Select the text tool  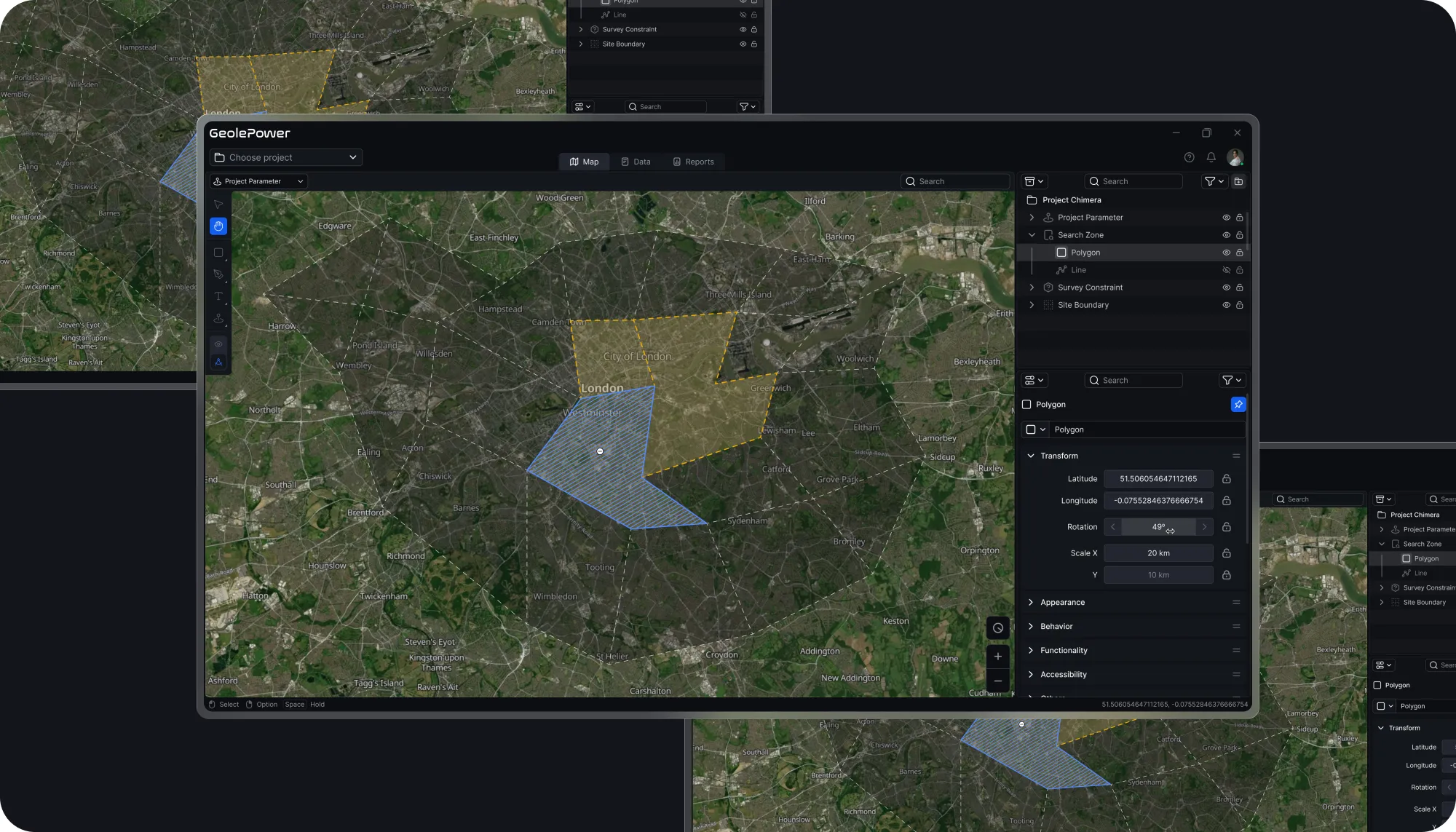click(218, 296)
